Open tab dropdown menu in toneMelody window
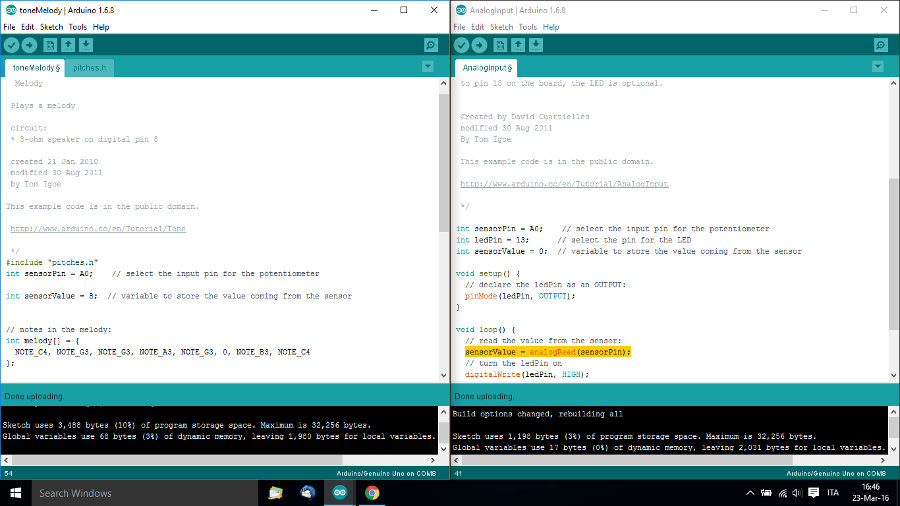900x506 pixels. pyautogui.click(x=428, y=67)
